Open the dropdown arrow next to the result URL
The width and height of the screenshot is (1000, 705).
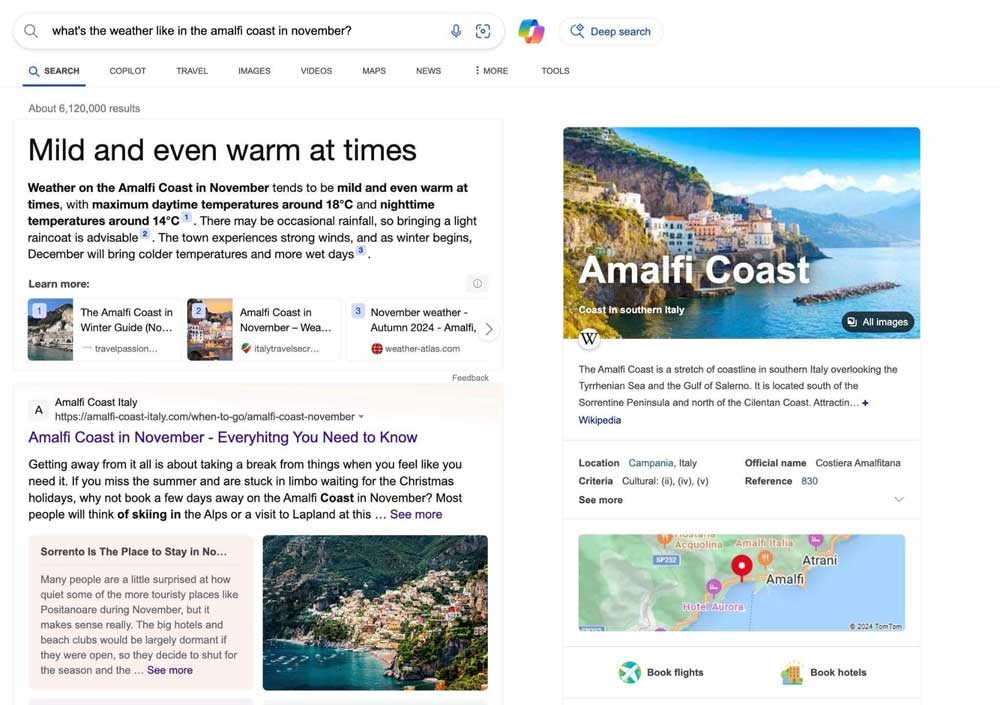[x=361, y=415]
